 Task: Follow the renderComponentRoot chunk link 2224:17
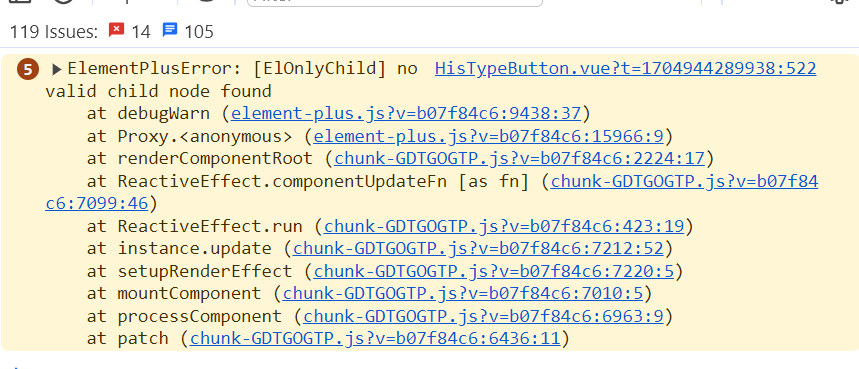(x=519, y=158)
